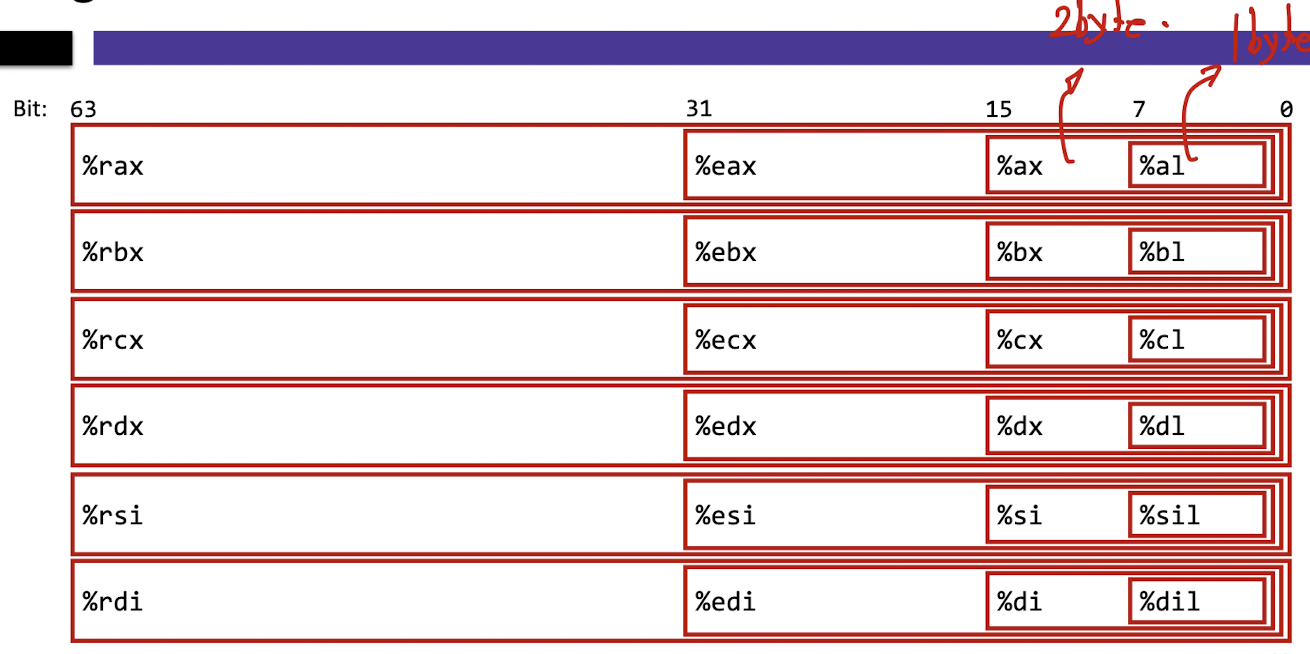Click the %ebx register label

(x=726, y=253)
